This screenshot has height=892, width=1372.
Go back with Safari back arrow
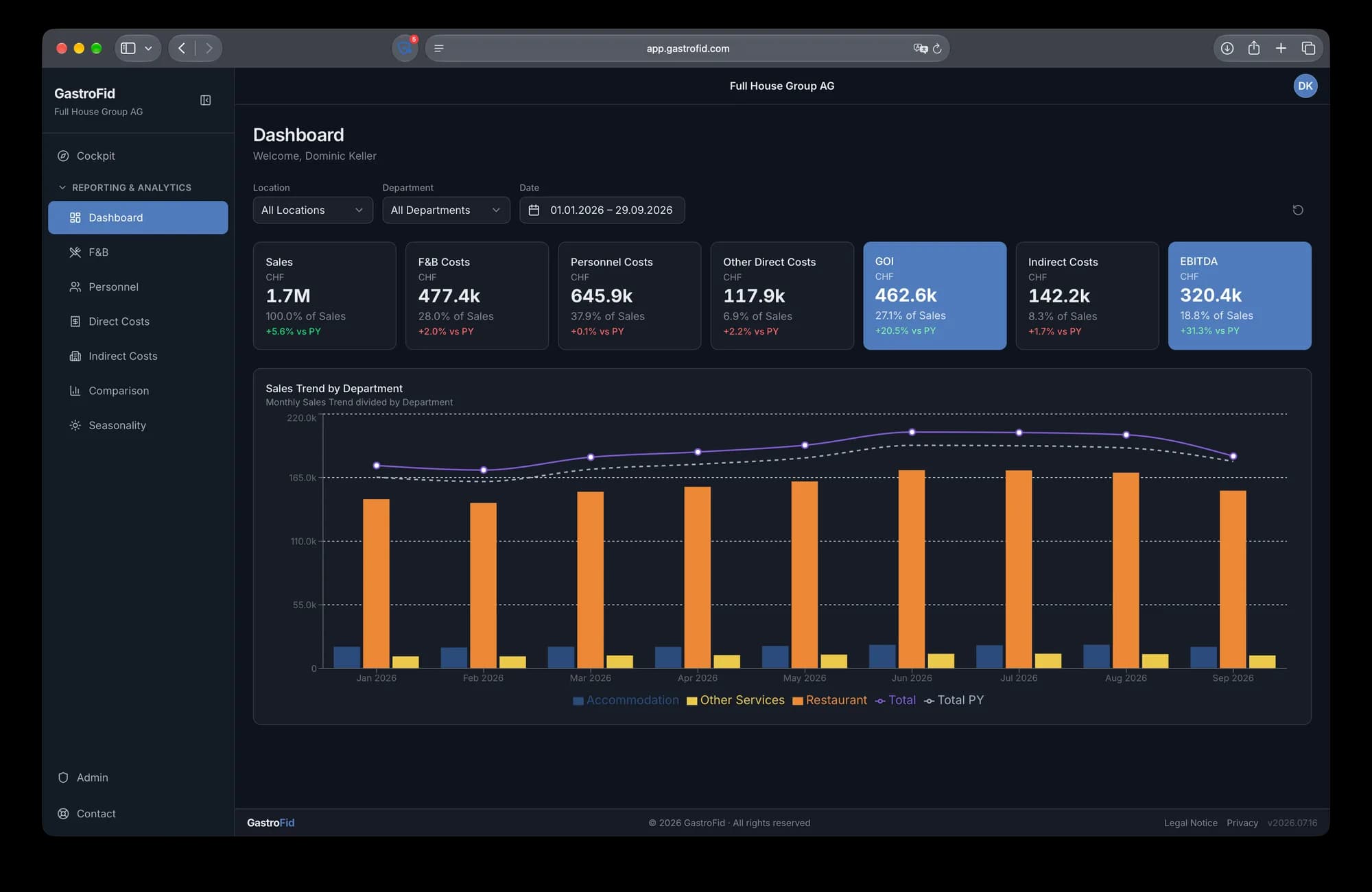[x=182, y=48]
